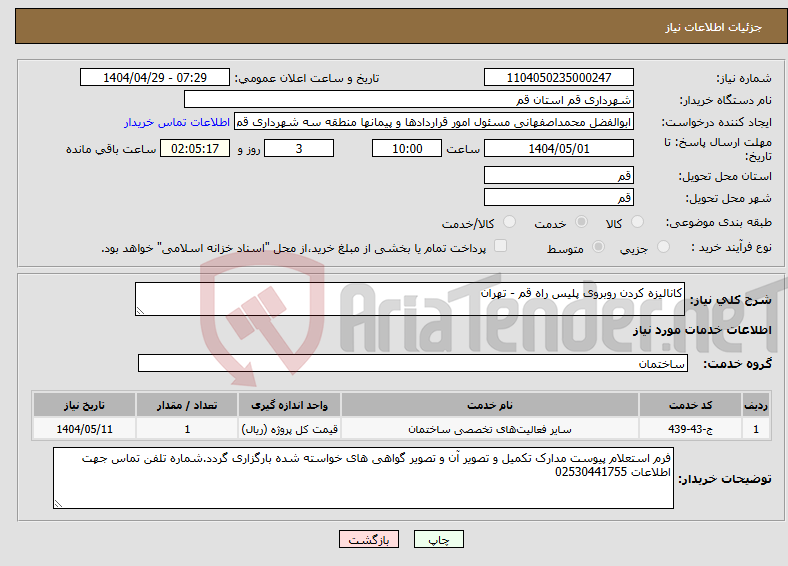
Task: Click the تاریخ نیاز column header
Action: click(x=84, y=405)
